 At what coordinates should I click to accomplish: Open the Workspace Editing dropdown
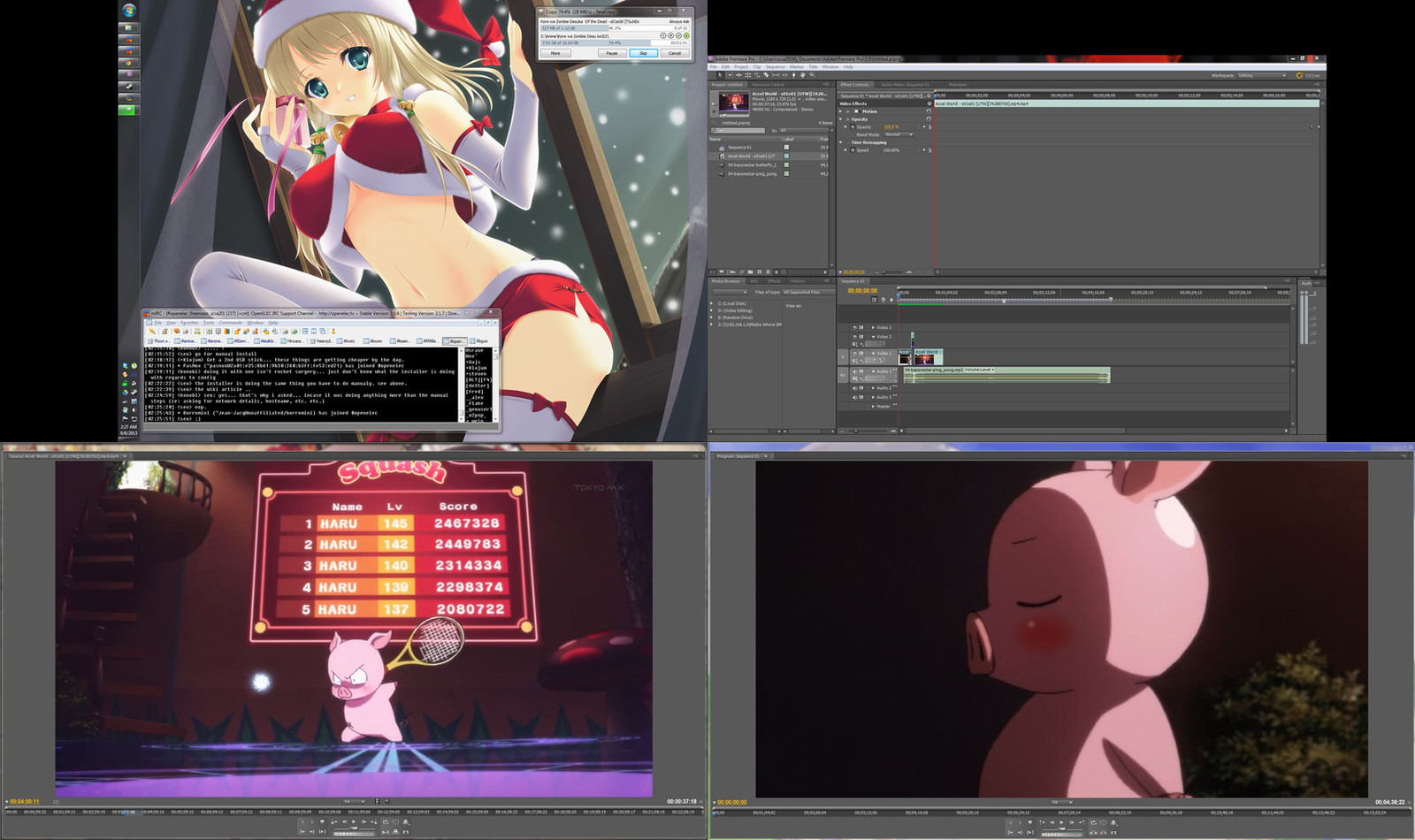point(1262,75)
